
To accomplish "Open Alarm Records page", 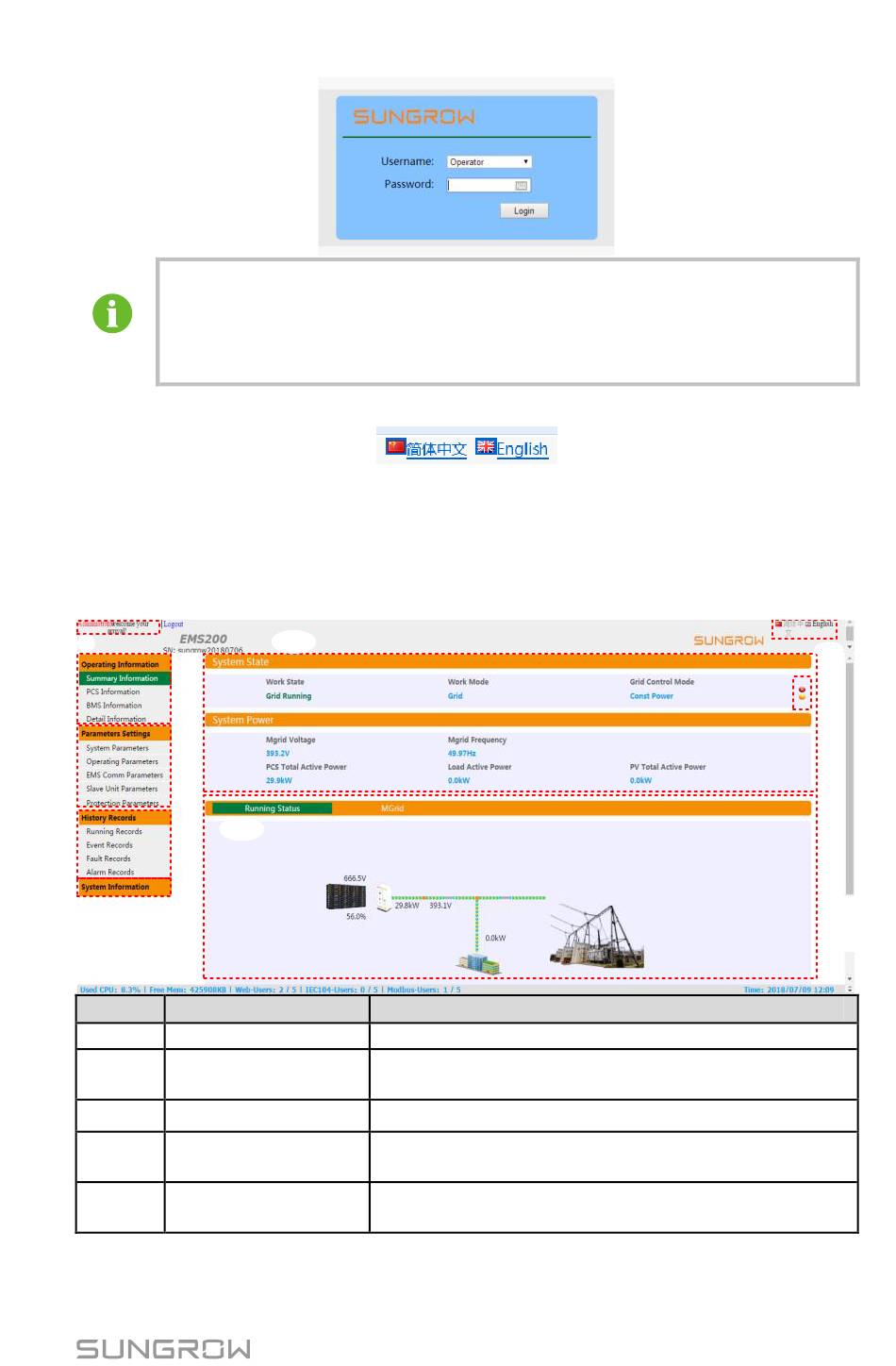I will click(110, 873).
